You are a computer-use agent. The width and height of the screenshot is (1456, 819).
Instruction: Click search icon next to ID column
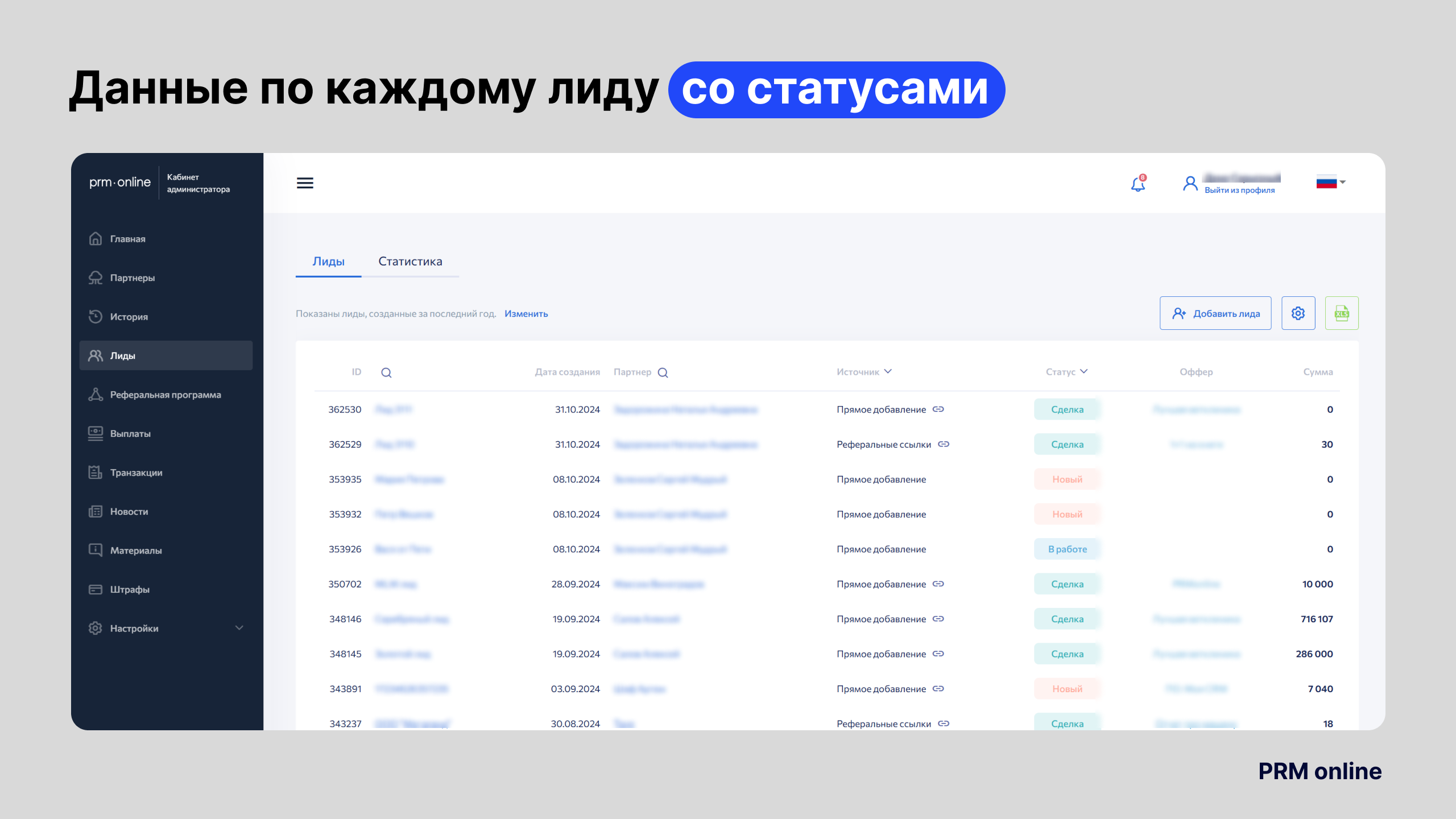pos(386,373)
